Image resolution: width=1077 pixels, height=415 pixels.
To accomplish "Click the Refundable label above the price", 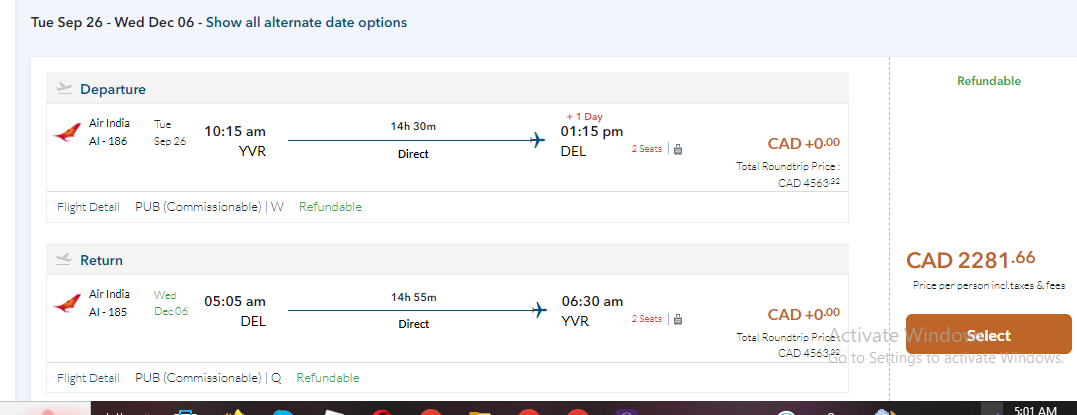I will (988, 81).
